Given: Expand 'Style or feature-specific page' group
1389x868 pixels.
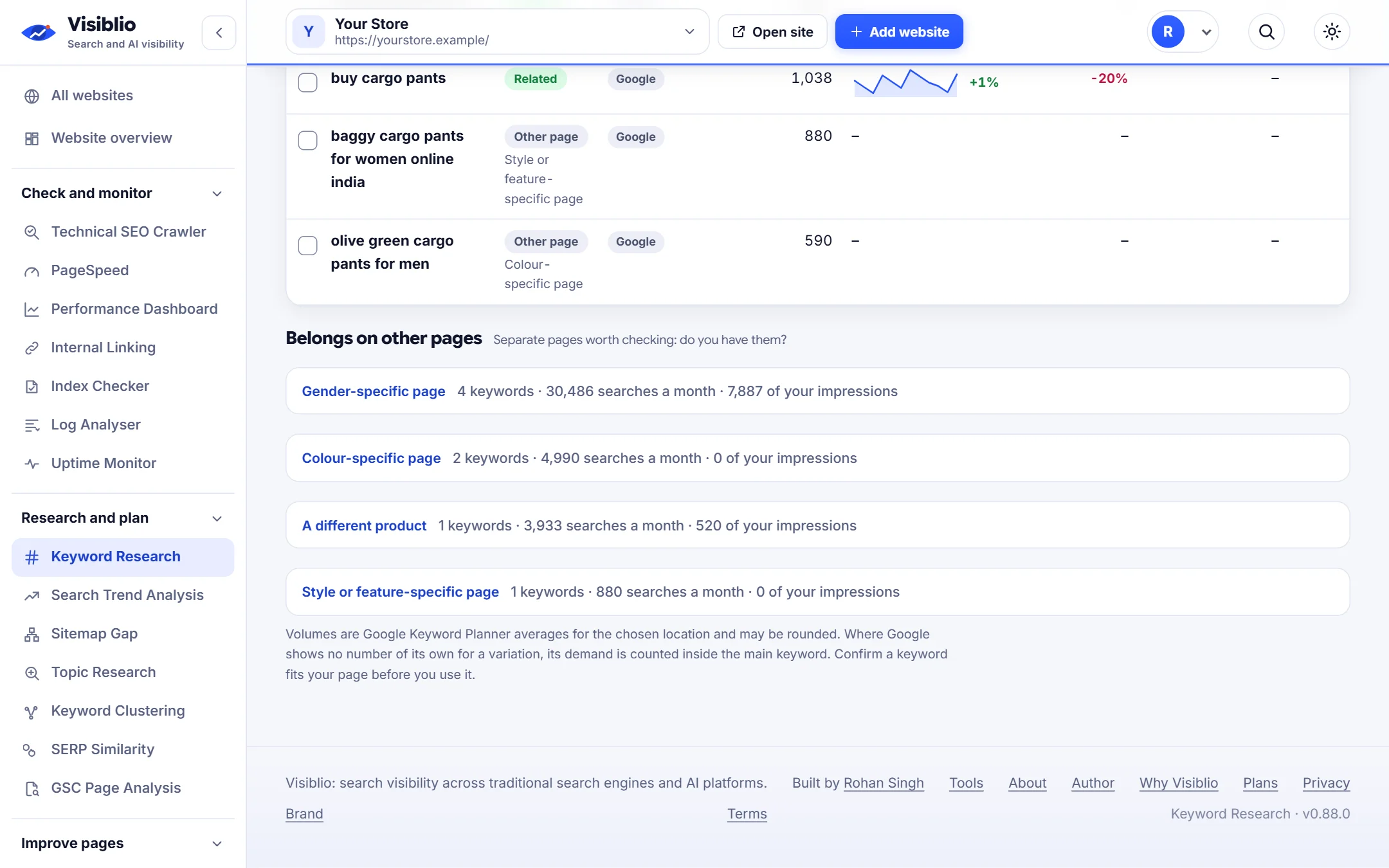Looking at the screenshot, I should [817, 592].
